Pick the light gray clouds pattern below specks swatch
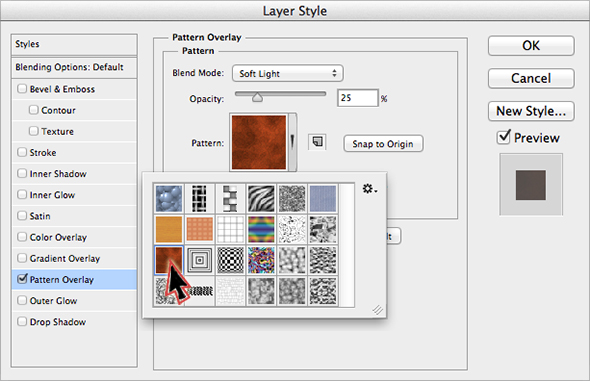Screen dimensions: 590x381 [292, 260]
